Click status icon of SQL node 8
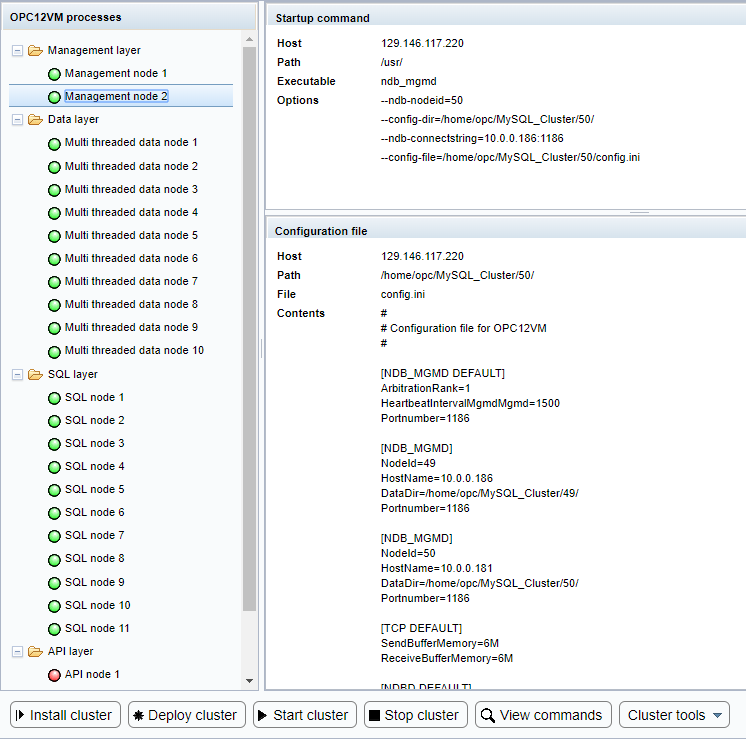 click(54, 560)
